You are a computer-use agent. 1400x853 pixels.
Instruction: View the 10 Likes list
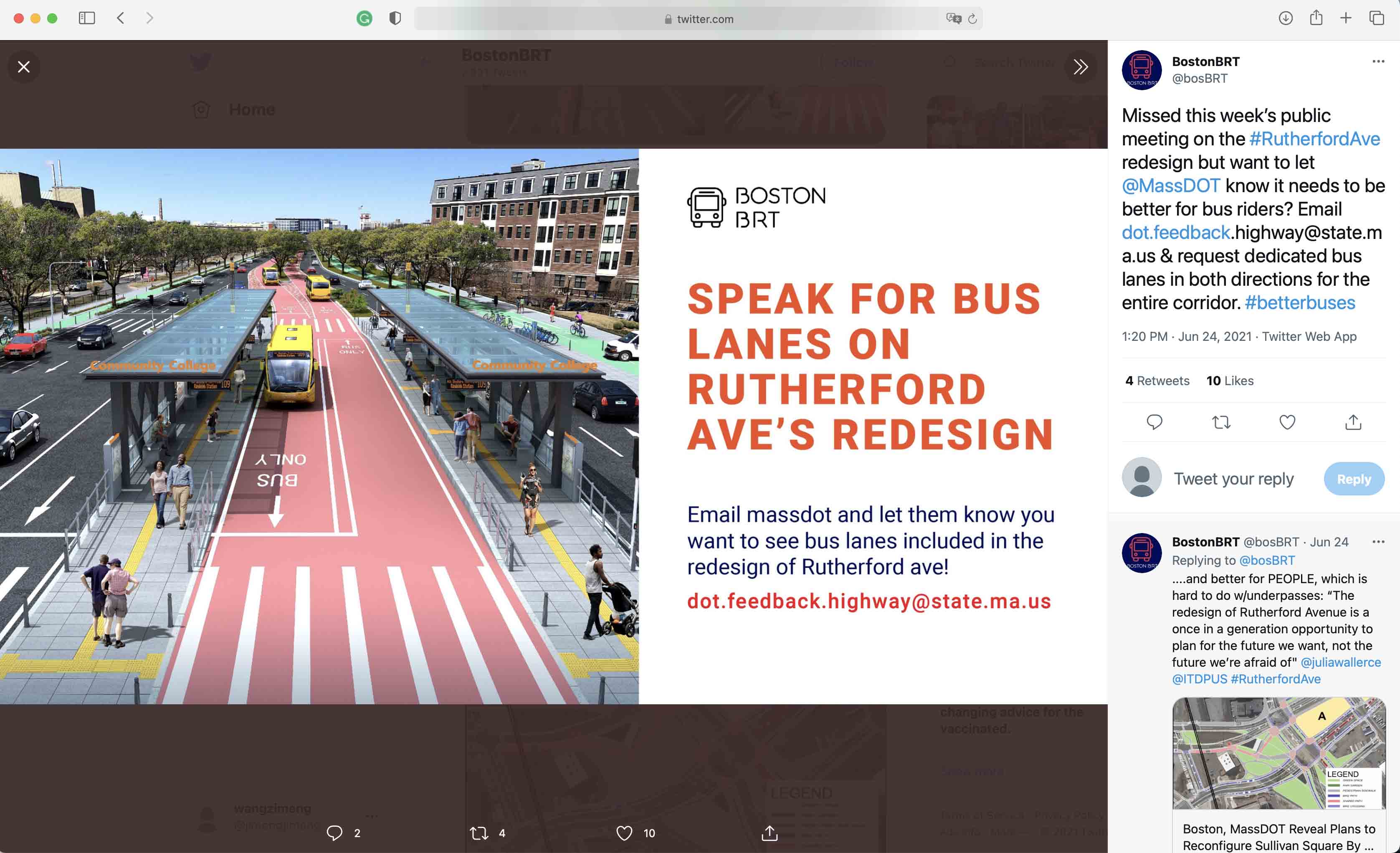point(1230,381)
